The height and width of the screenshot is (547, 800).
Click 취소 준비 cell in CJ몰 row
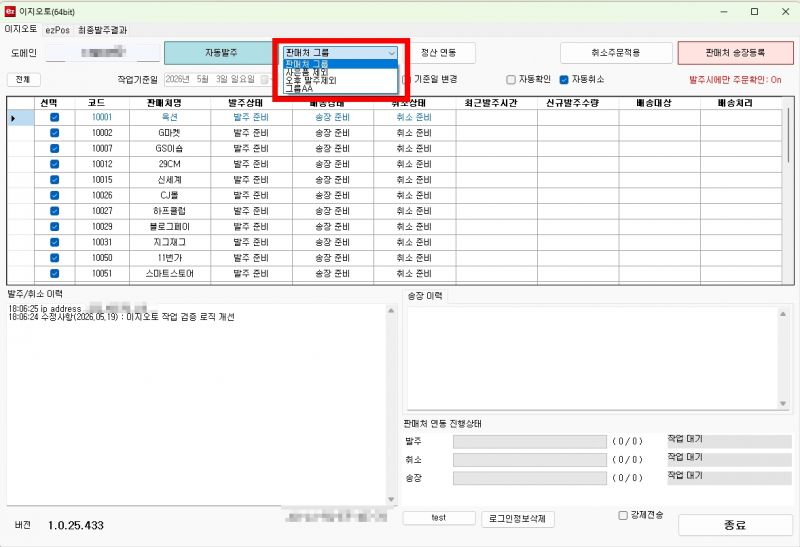pos(414,195)
